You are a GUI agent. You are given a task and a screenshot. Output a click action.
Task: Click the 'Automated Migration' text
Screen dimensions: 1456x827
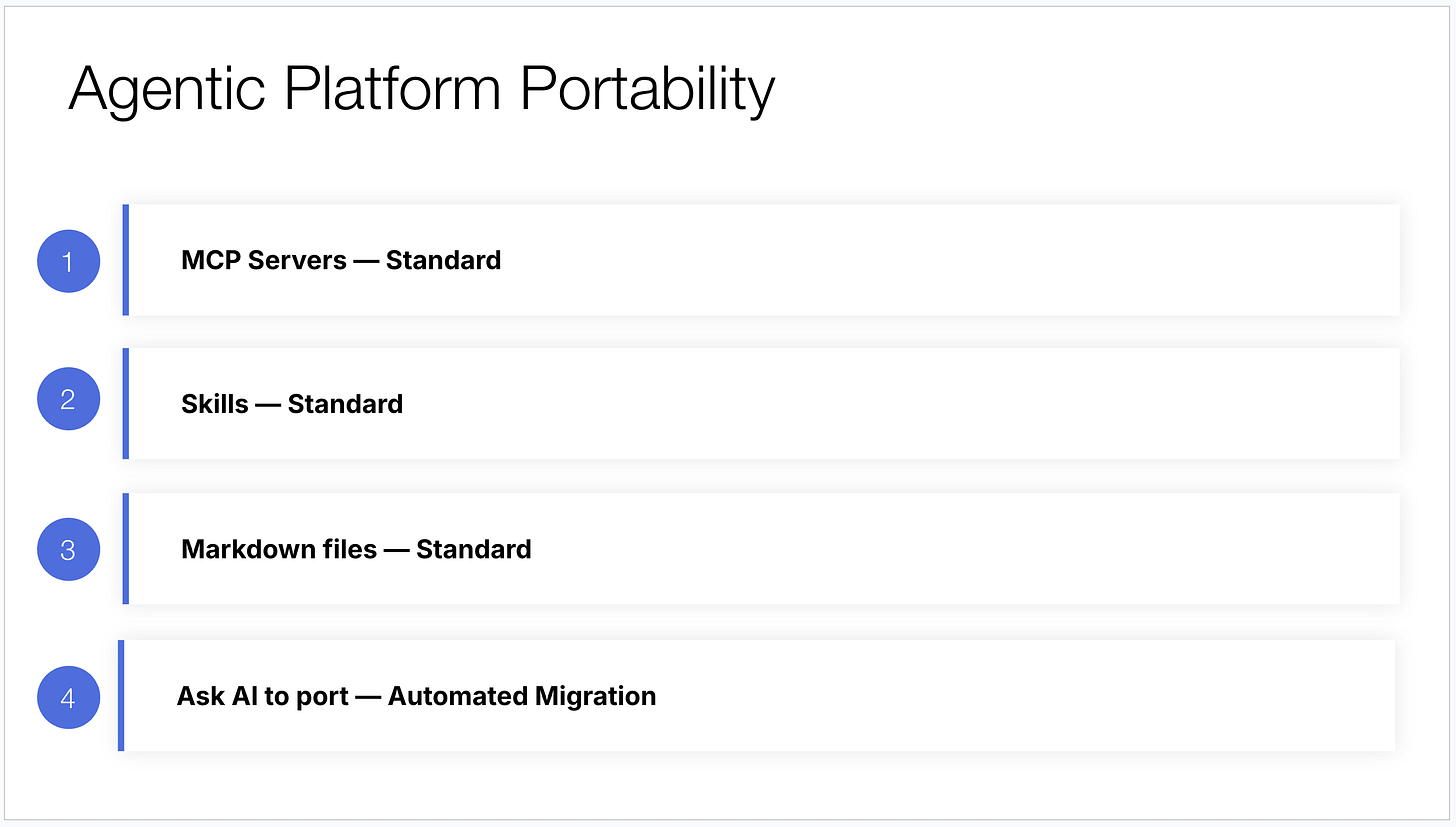click(522, 696)
